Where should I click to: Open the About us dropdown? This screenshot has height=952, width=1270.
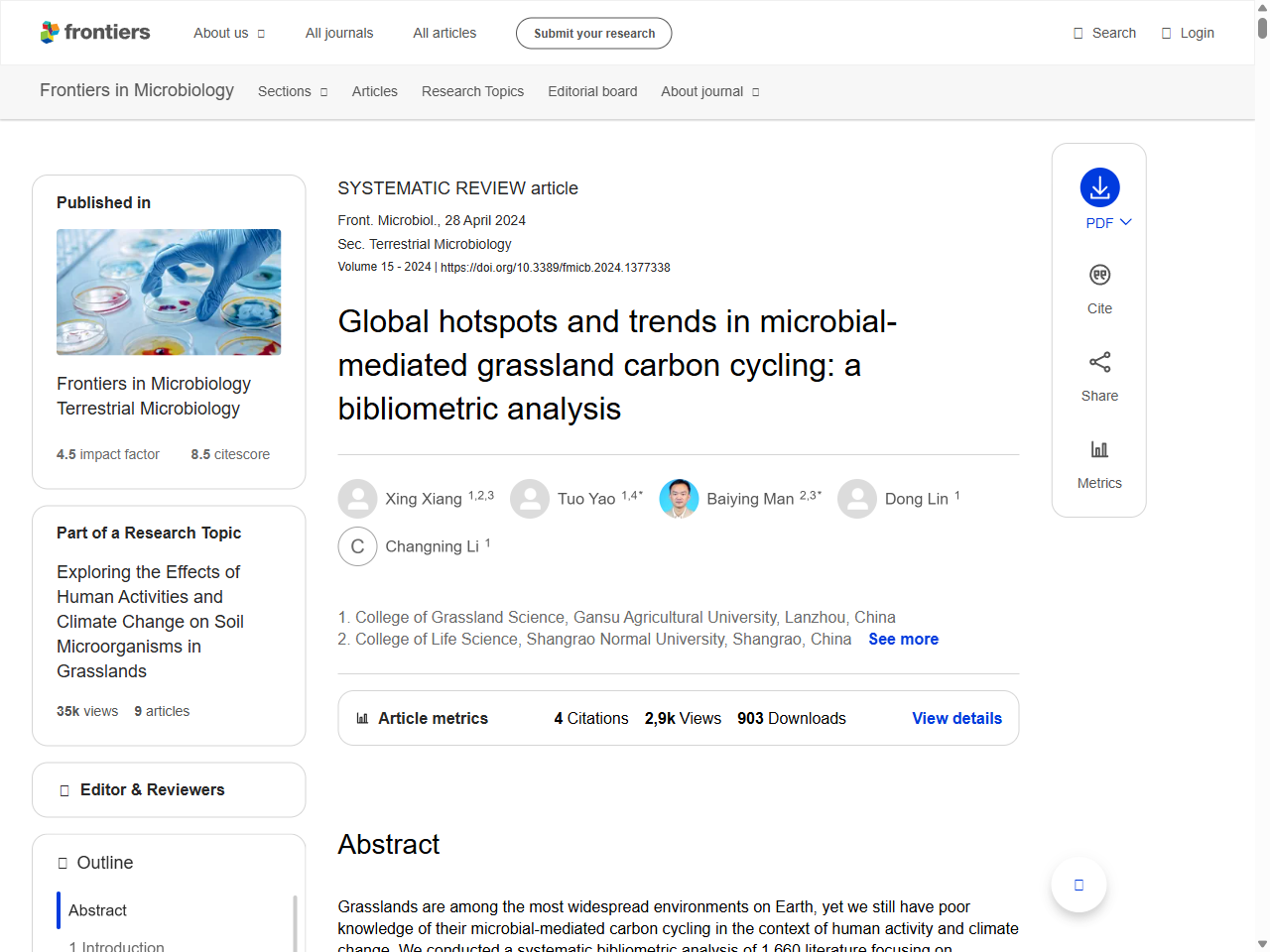[229, 33]
